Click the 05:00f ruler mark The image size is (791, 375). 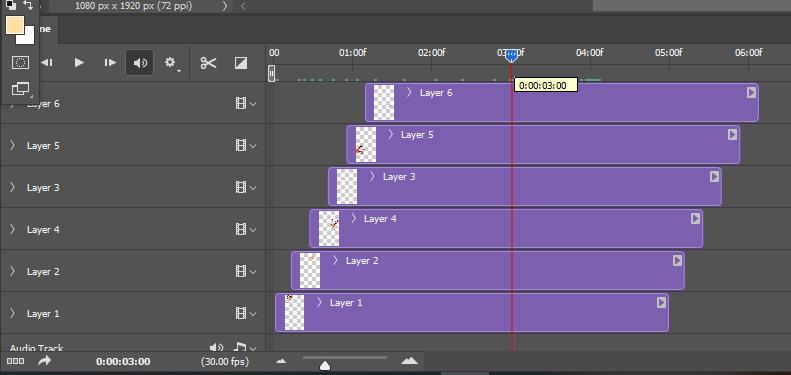click(668, 52)
